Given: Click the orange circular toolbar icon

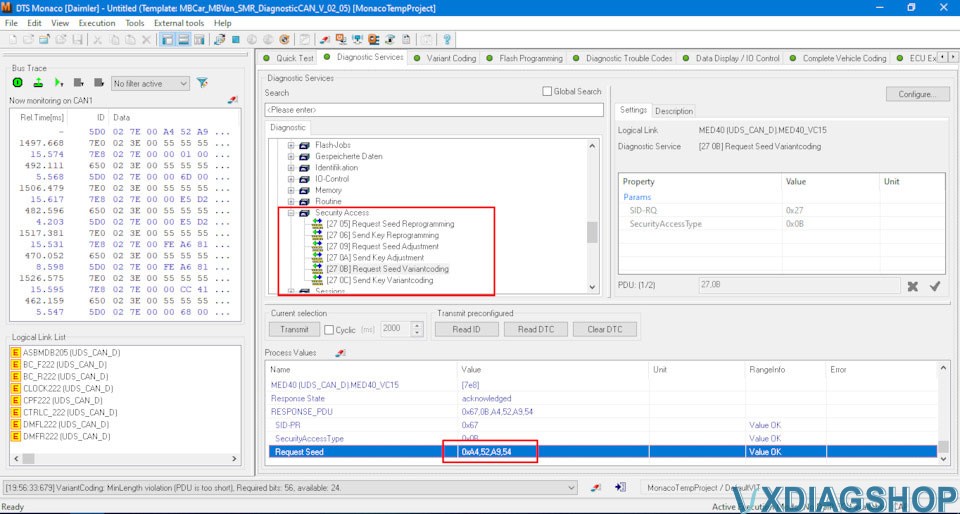Looking at the screenshot, I should coord(284,40).
